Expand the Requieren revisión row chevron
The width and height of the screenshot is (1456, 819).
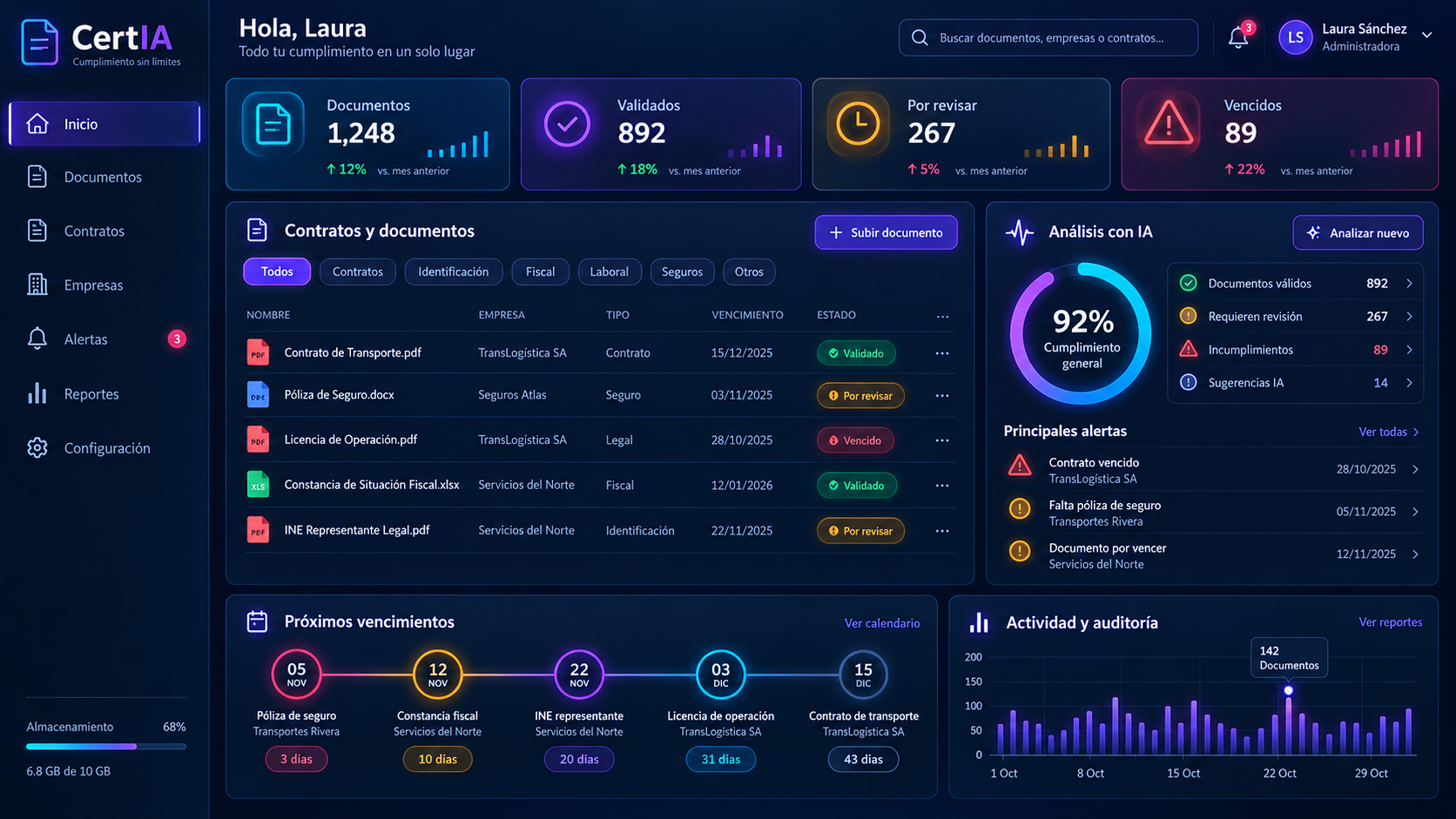pyautogui.click(x=1409, y=316)
